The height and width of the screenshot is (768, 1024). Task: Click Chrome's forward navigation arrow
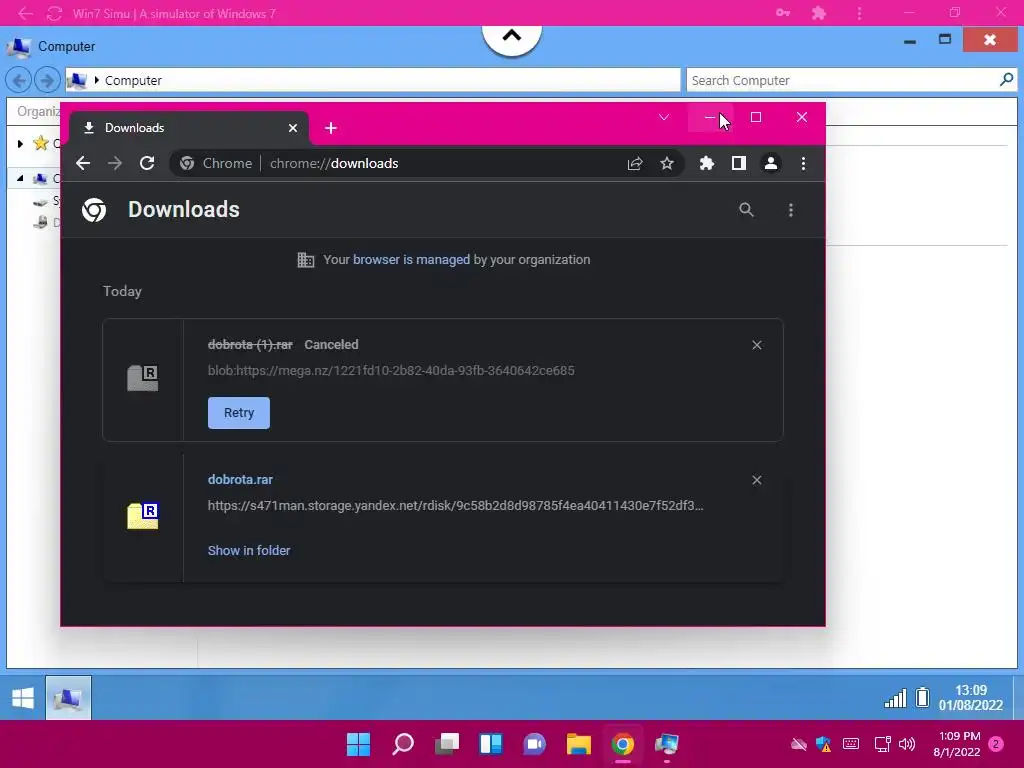pos(115,163)
